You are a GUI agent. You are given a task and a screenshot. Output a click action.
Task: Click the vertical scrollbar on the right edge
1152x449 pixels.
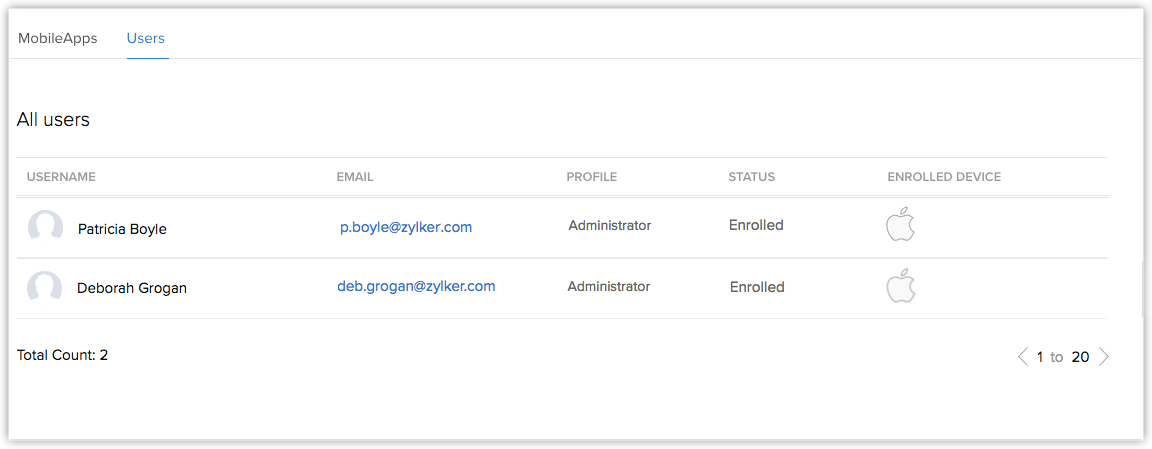pos(1144,288)
